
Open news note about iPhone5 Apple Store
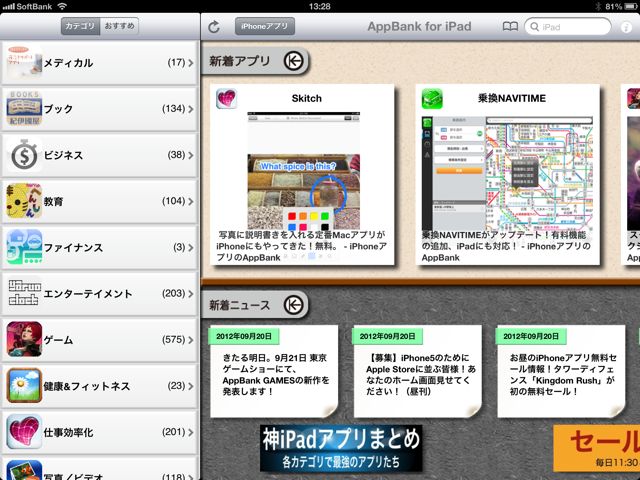click(418, 371)
